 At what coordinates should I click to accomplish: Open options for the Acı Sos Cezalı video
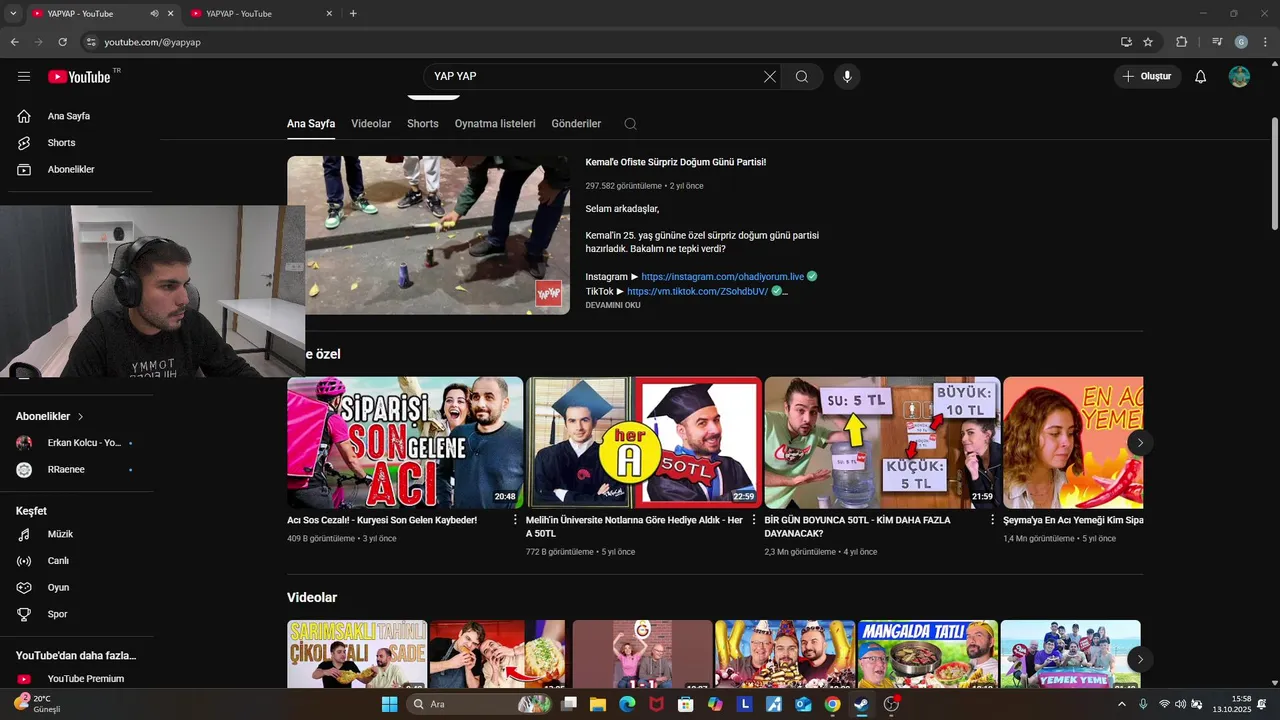516,520
